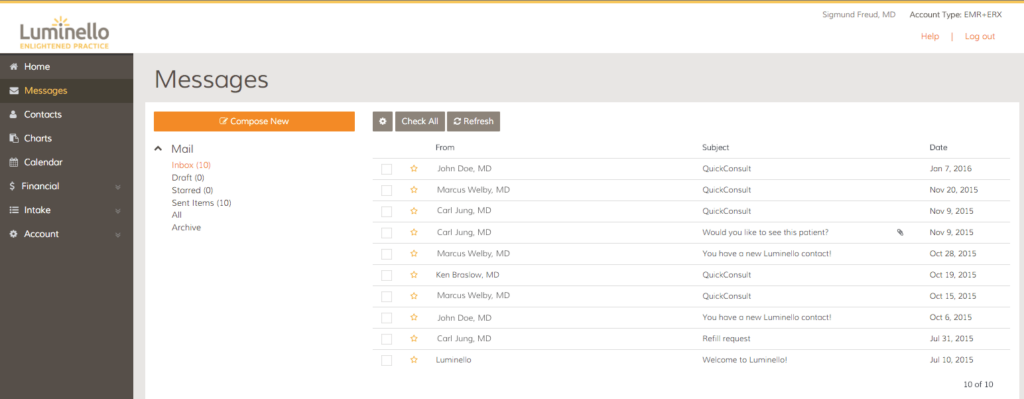The height and width of the screenshot is (399, 1024).
Task: Star the Carl Jung QuickConsult Nov 9 message
Action: coord(413,211)
